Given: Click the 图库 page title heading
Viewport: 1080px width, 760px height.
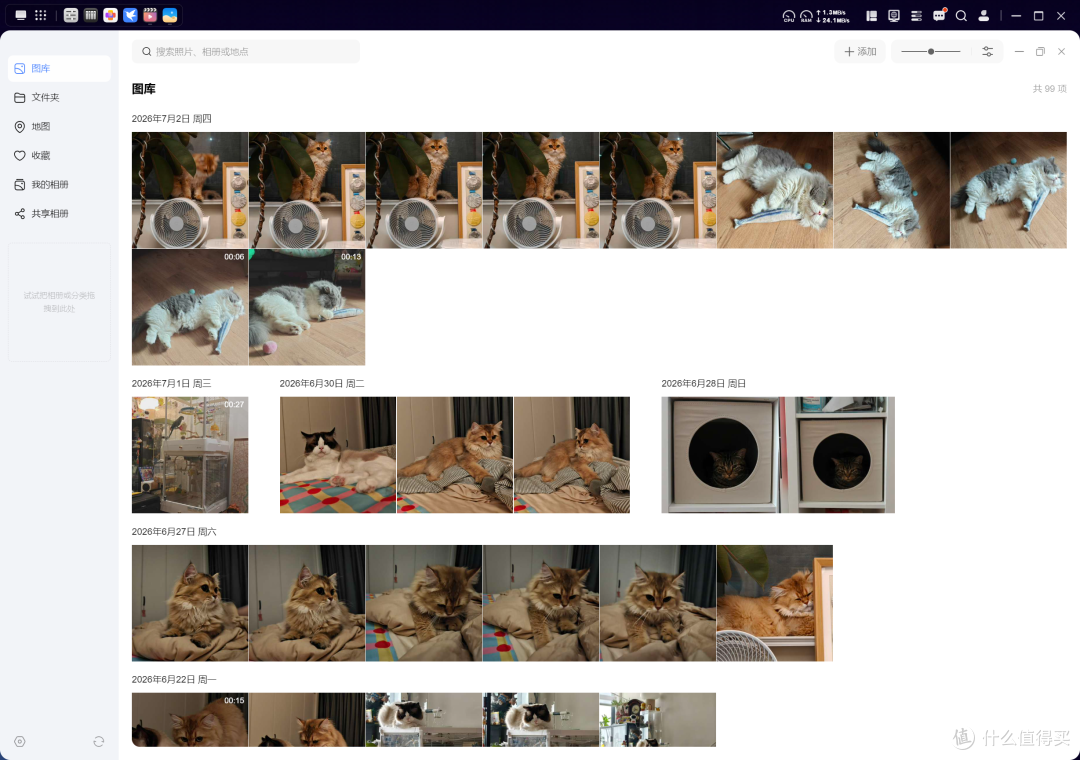Looking at the screenshot, I should [144, 89].
